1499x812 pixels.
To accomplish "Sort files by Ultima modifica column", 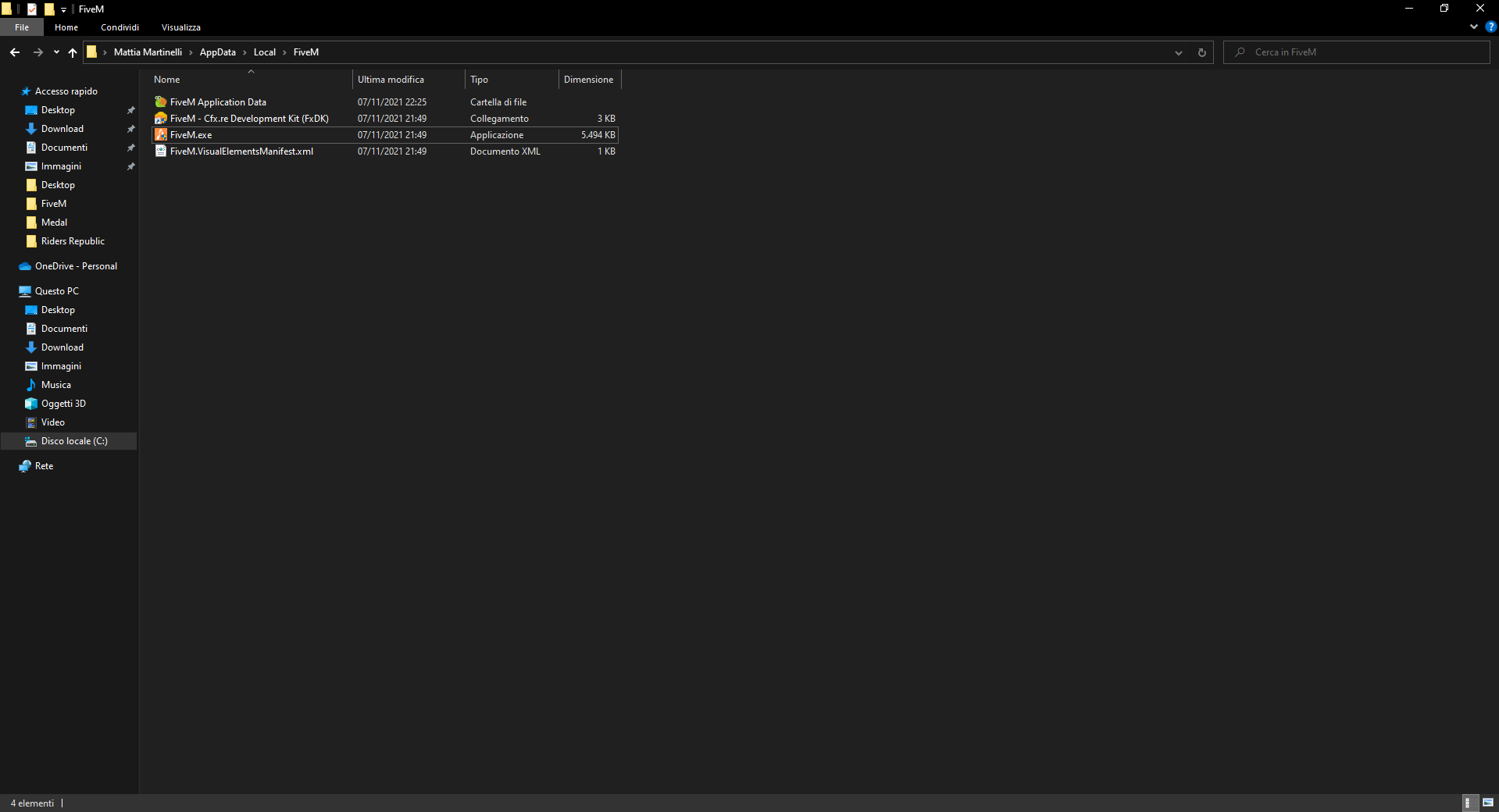I will (x=409, y=80).
